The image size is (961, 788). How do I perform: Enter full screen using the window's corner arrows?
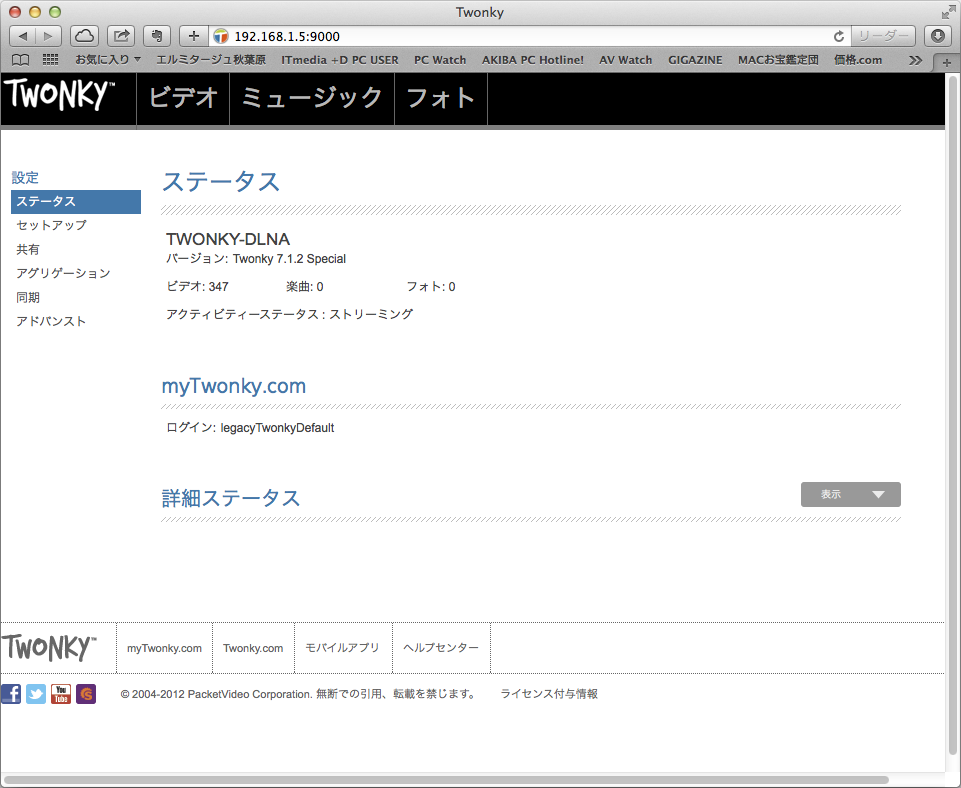[948, 12]
